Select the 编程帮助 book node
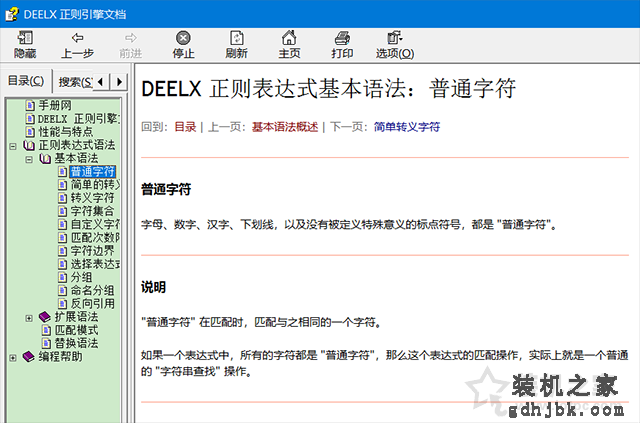This screenshot has height=423, width=640. (60, 356)
